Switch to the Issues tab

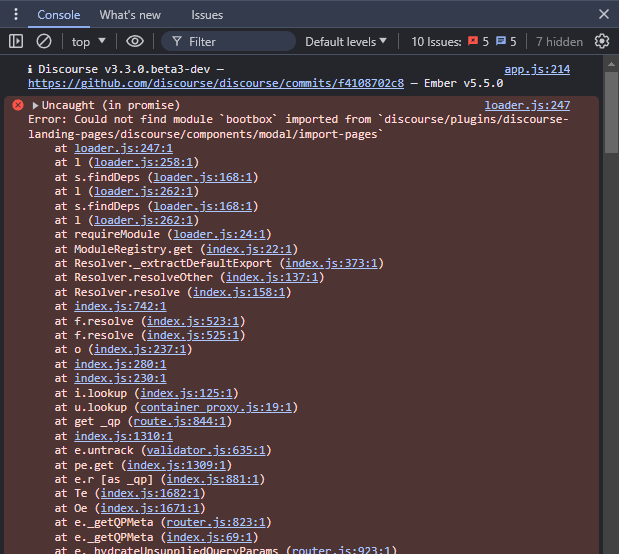(x=207, y=15)
